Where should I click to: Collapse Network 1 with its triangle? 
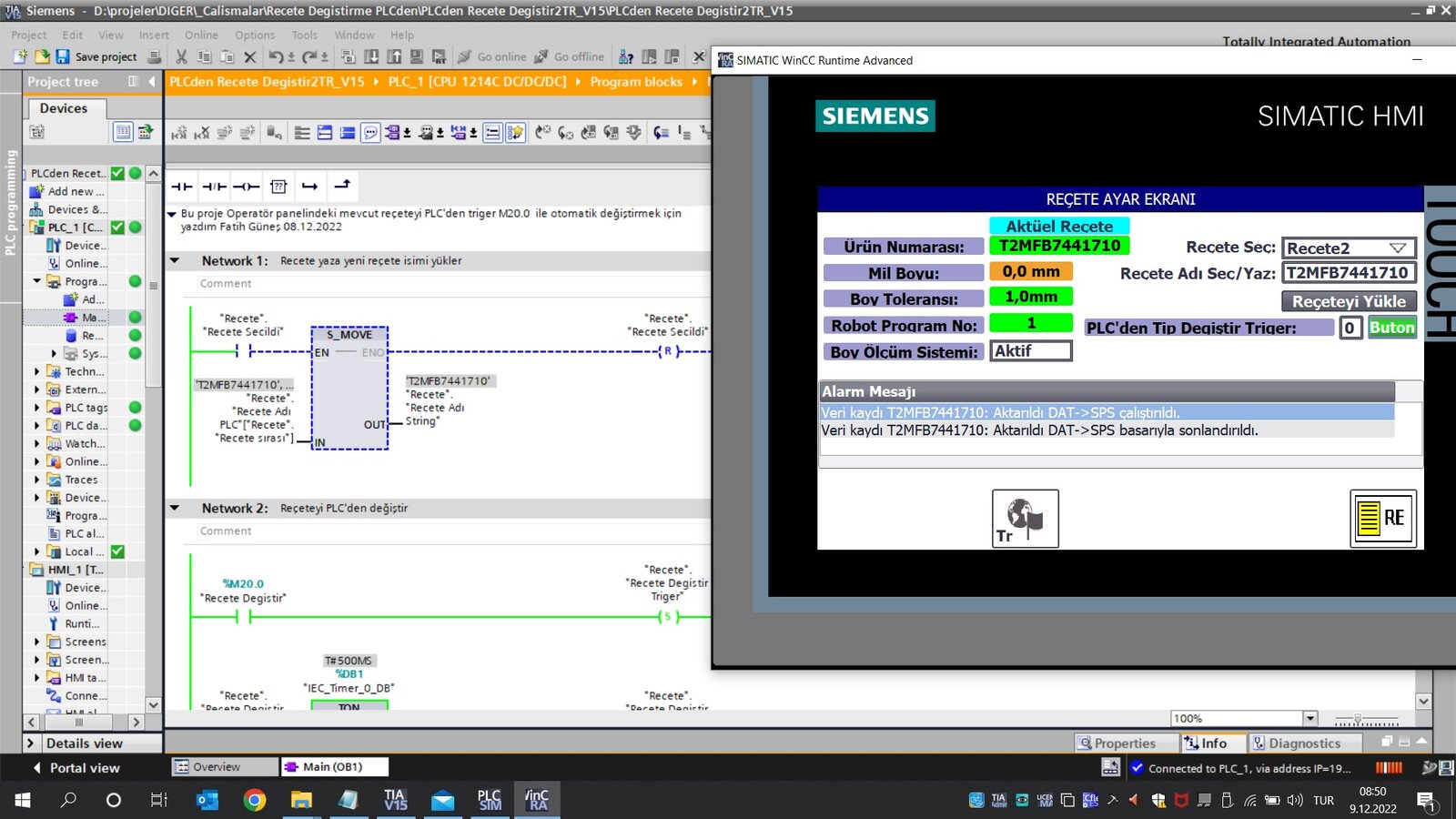point(175,260)
